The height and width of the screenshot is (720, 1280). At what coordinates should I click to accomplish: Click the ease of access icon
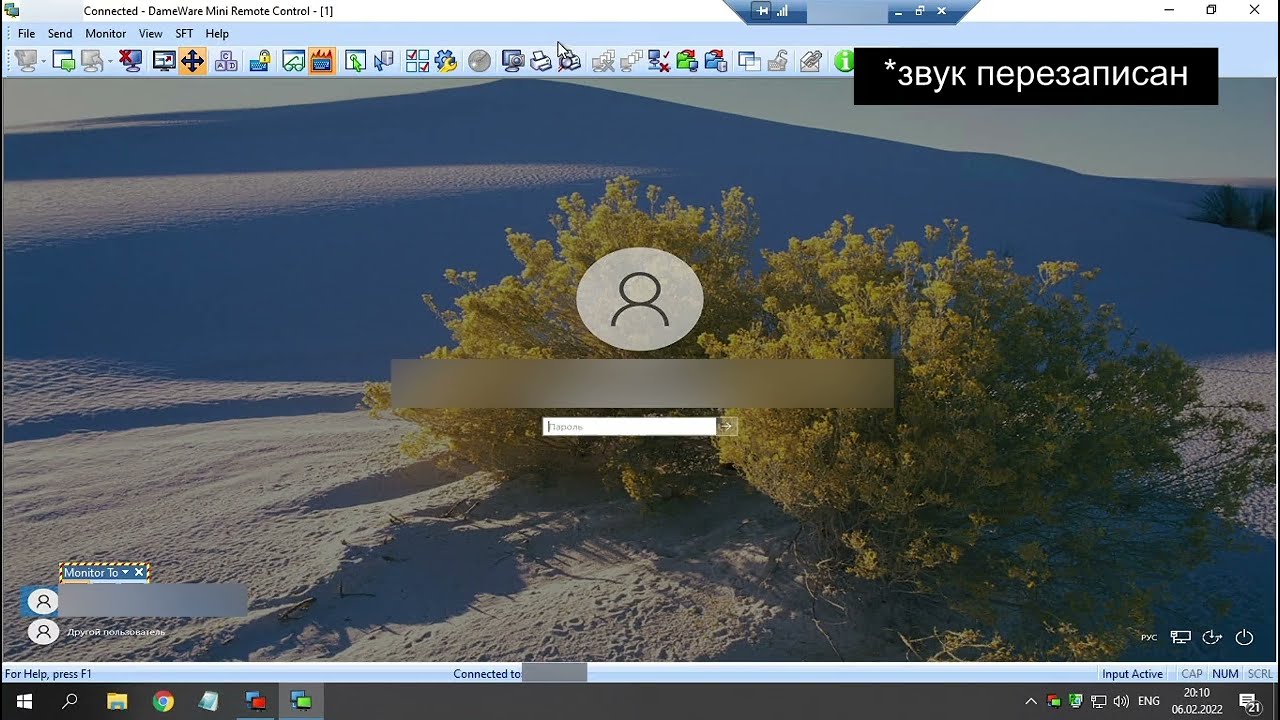(1213, 637)
